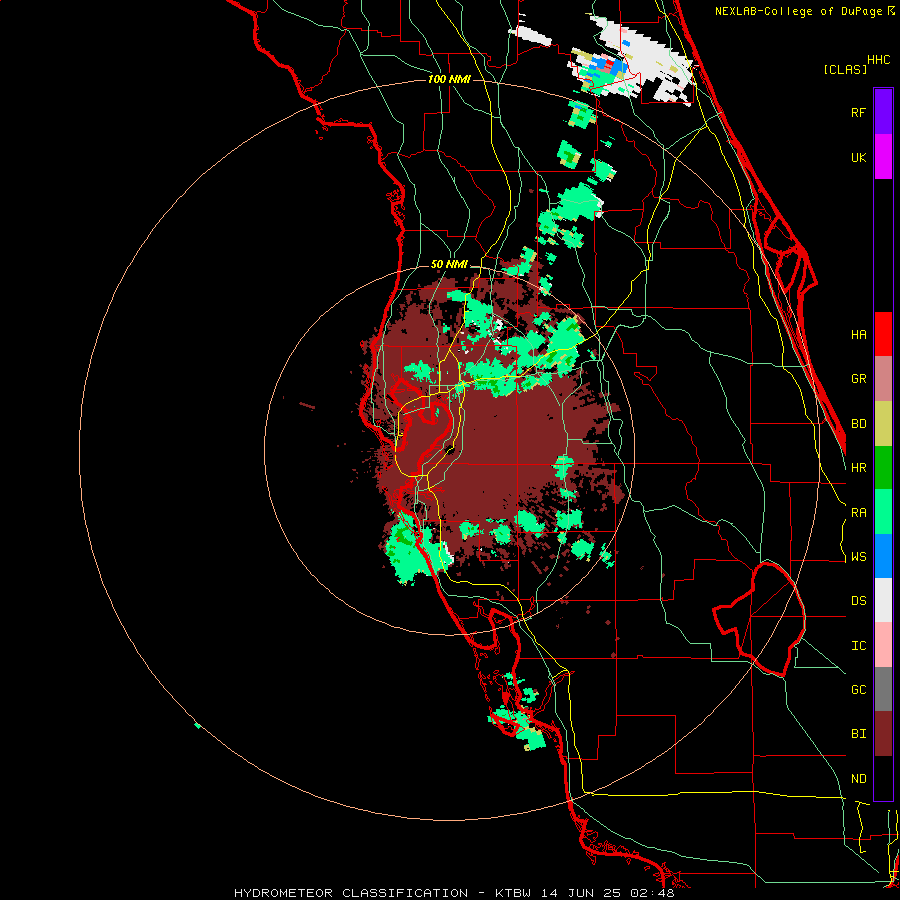This screenshot has height=900, width=900.
Task: Click the purple RF color swatch in legend
Action: click(883, 112)
